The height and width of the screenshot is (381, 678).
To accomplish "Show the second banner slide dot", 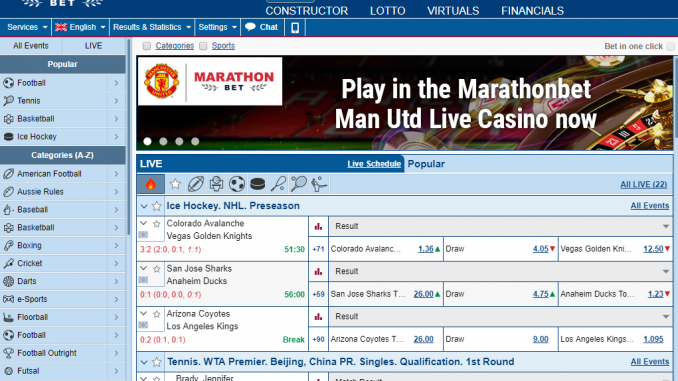I will pyautogui.click(x=163, y=141).
